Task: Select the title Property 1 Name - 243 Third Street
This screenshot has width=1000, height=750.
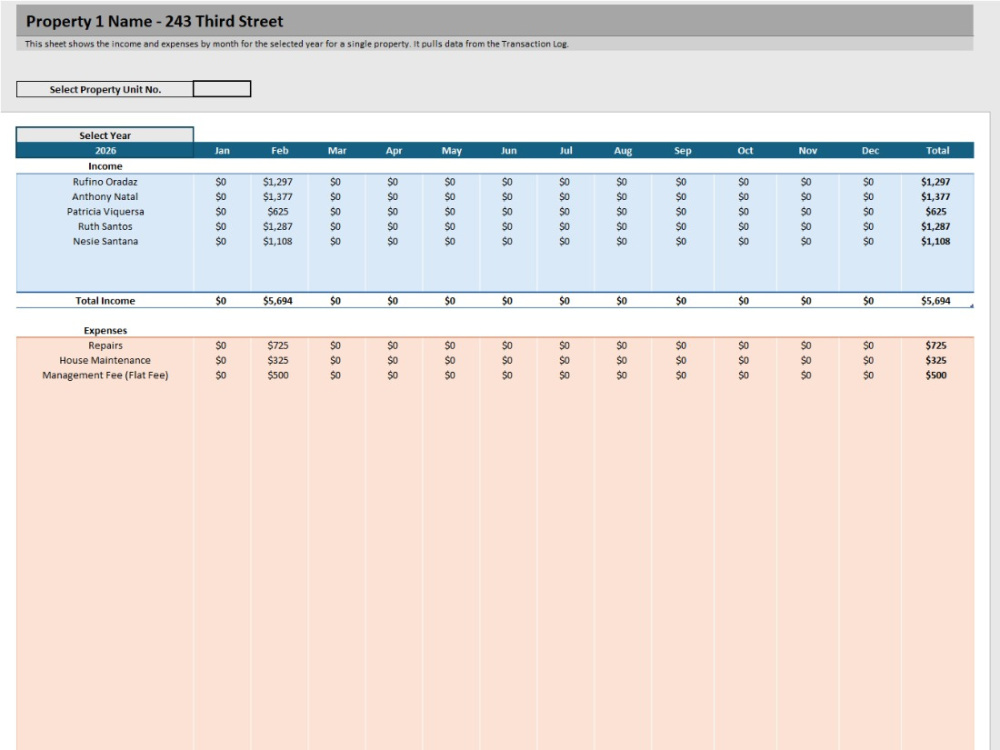Action: 154,21
